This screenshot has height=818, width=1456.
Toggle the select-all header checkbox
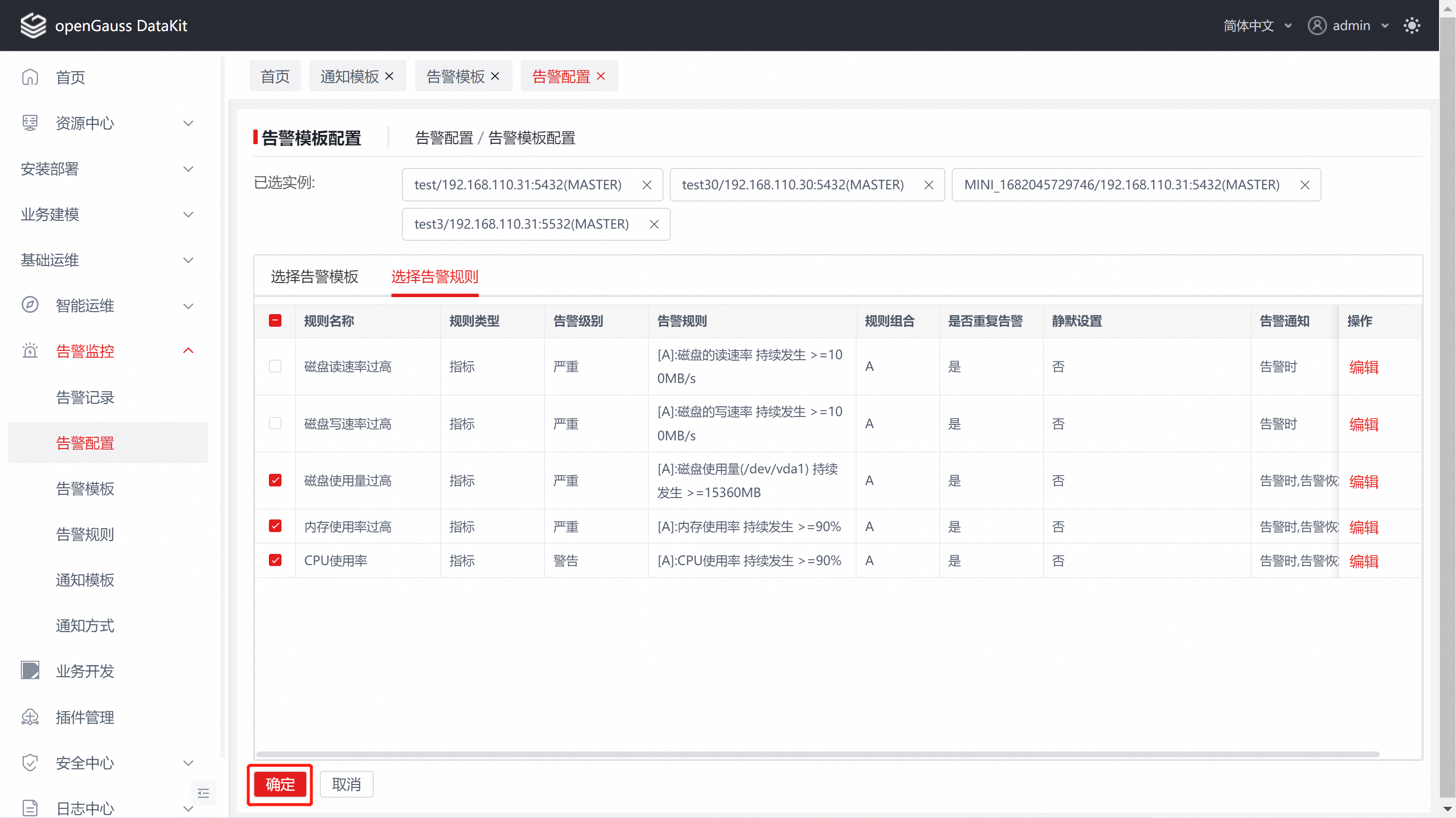coord(275,320)
